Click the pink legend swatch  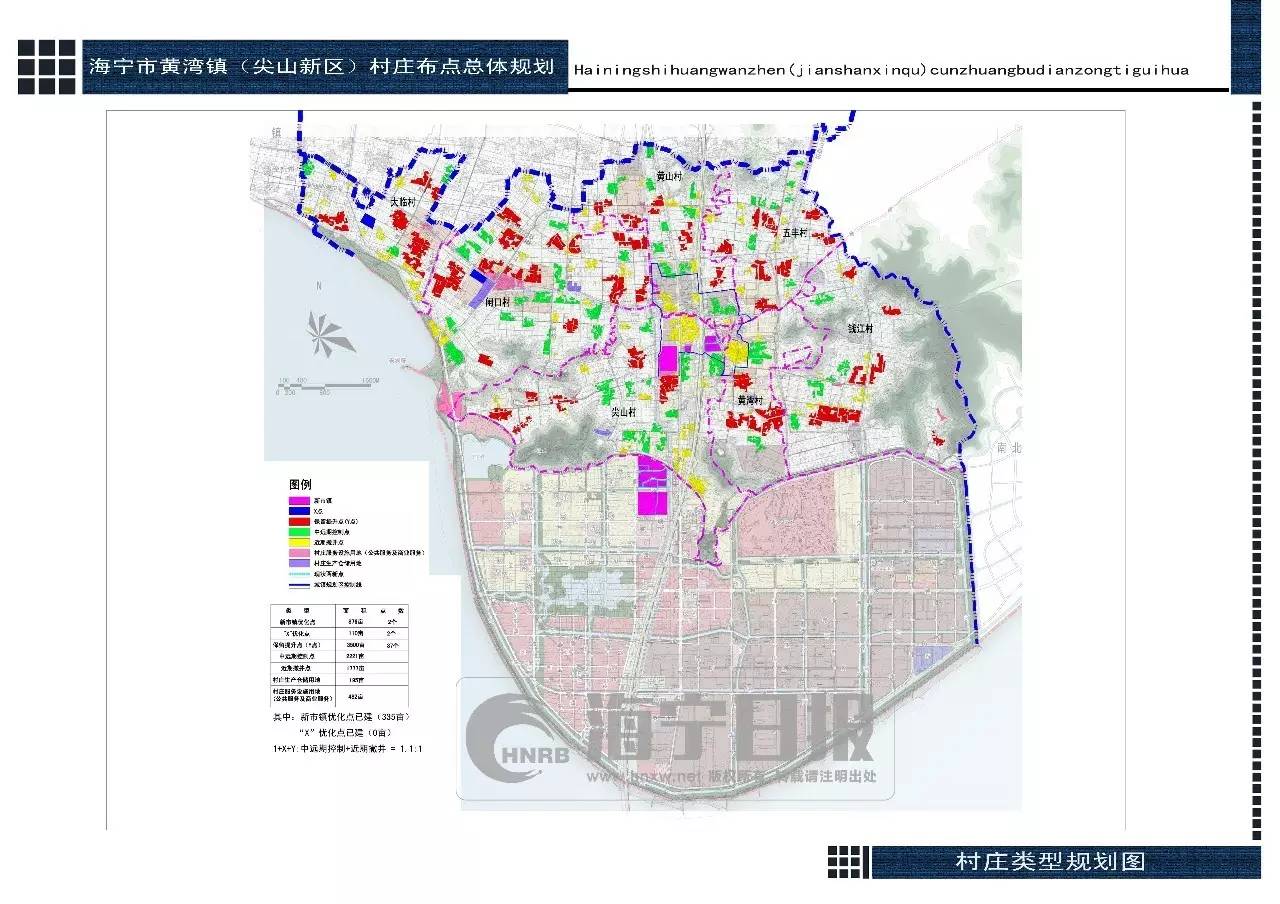(x=299, y=552)
